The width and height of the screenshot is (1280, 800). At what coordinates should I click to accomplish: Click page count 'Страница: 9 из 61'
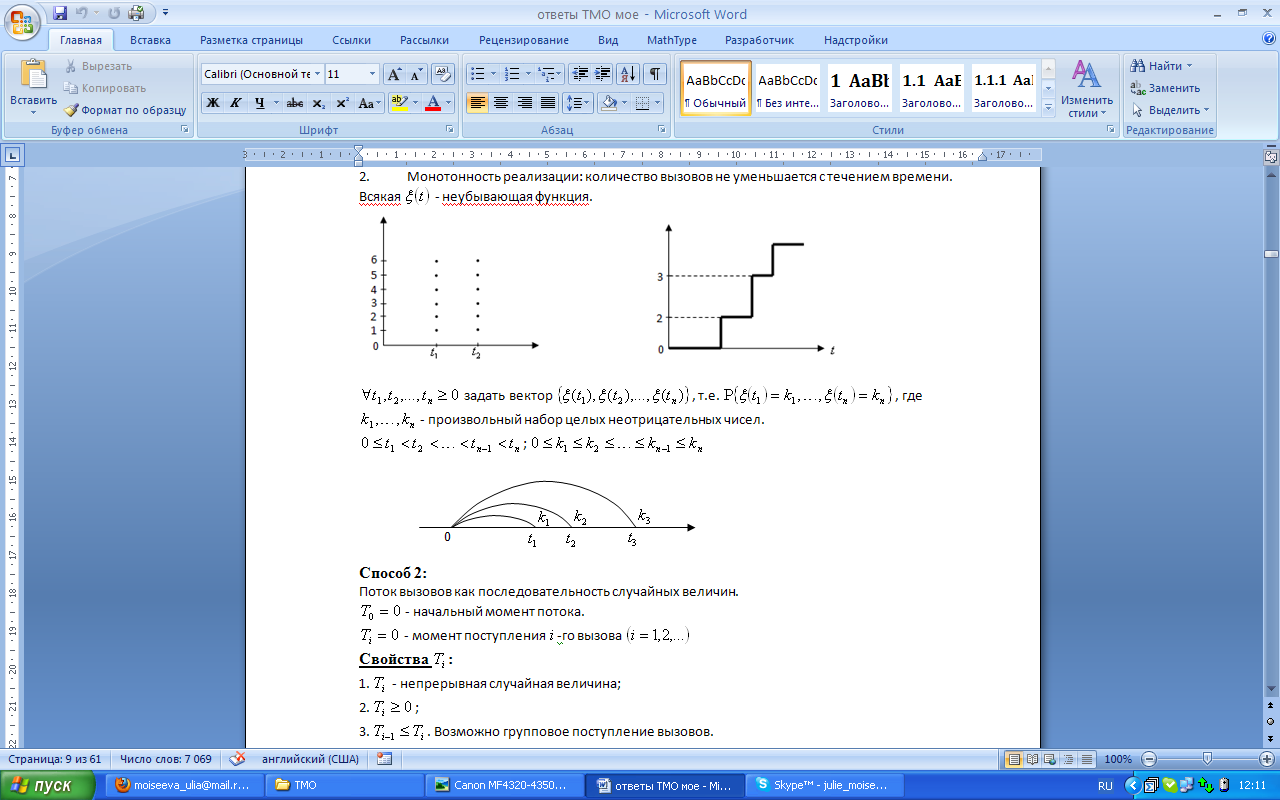tap(54, 759)
